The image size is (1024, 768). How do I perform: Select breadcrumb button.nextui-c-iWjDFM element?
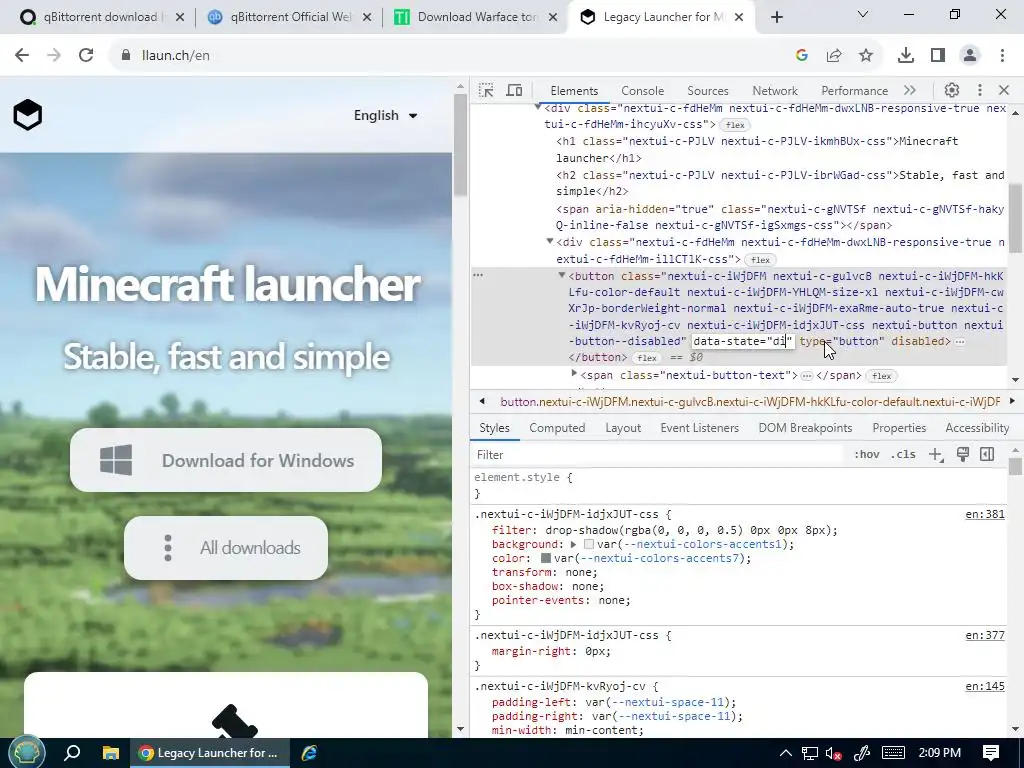[x=750, y=402]
